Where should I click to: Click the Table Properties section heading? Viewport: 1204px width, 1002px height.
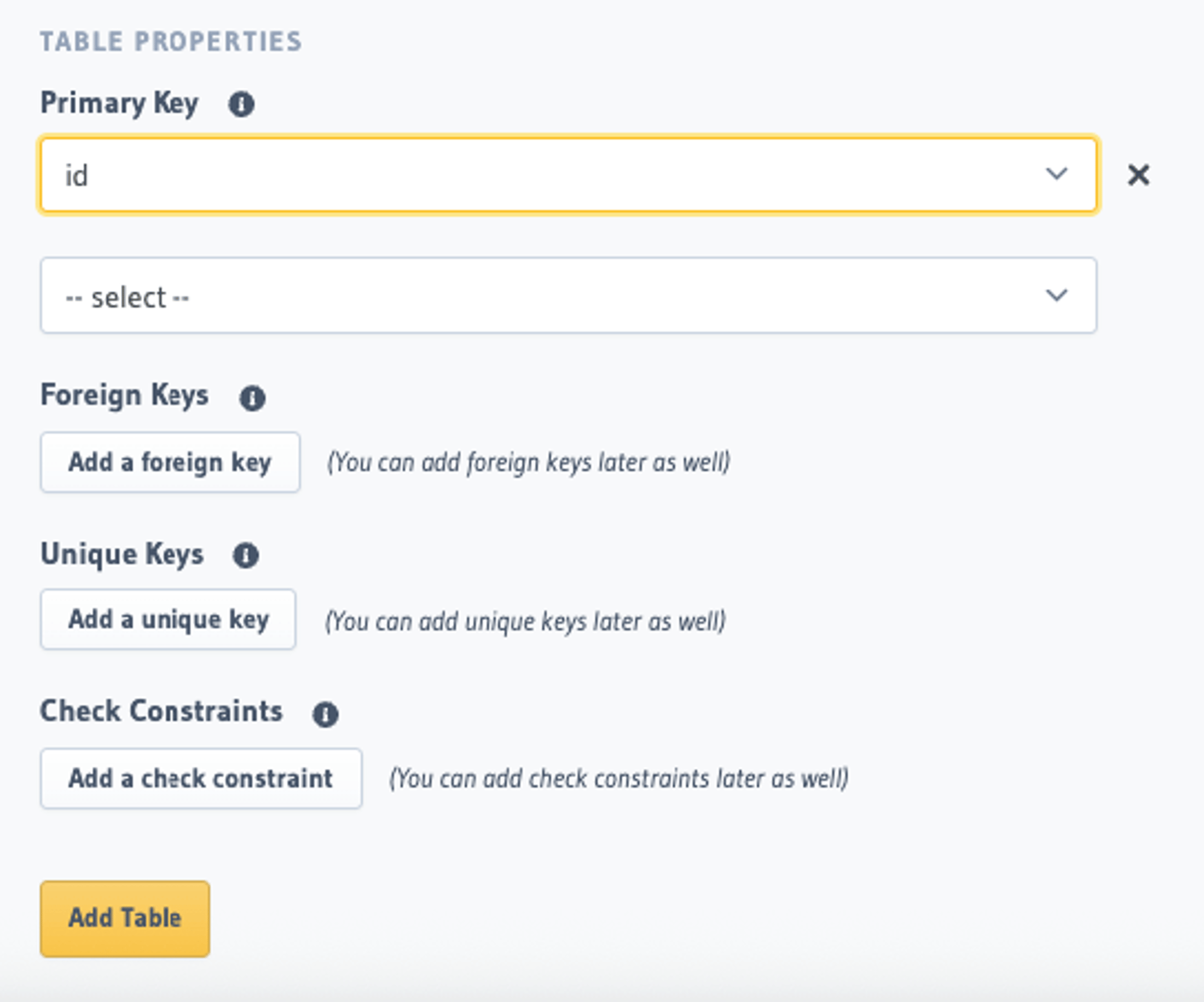click(x=171, y=42)
